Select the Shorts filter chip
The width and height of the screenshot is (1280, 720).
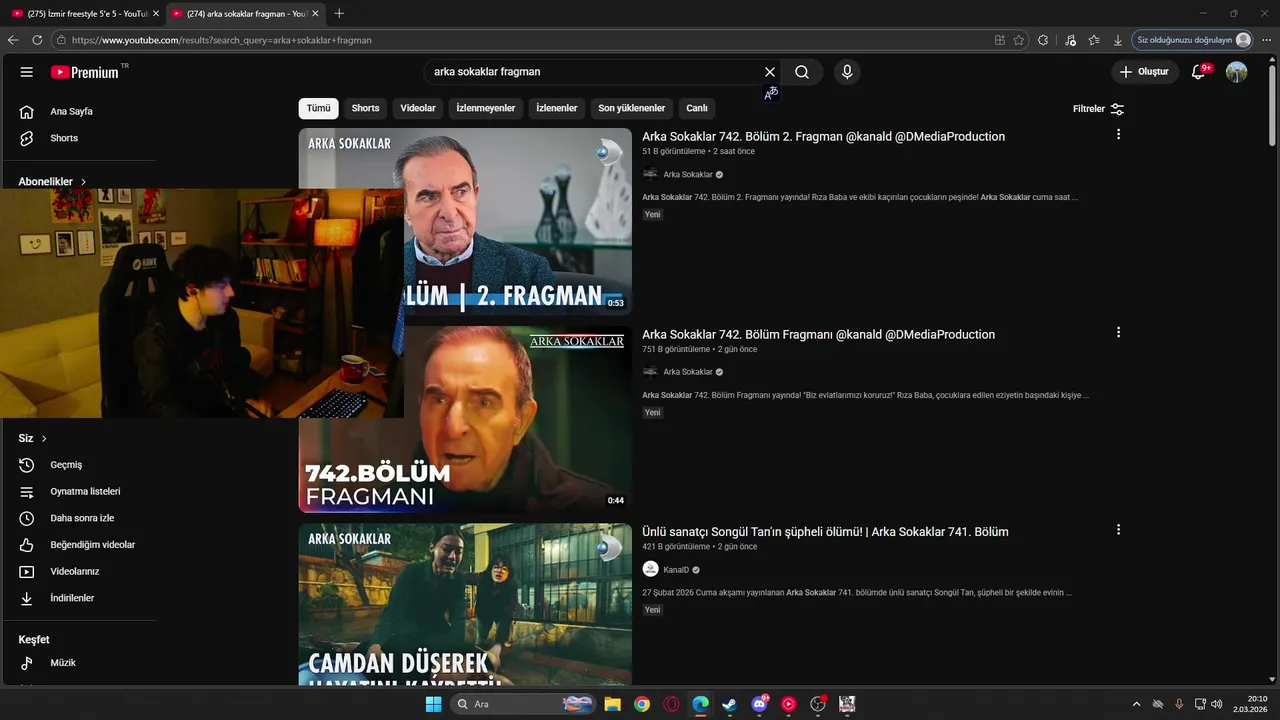click(x=365, y=108)
